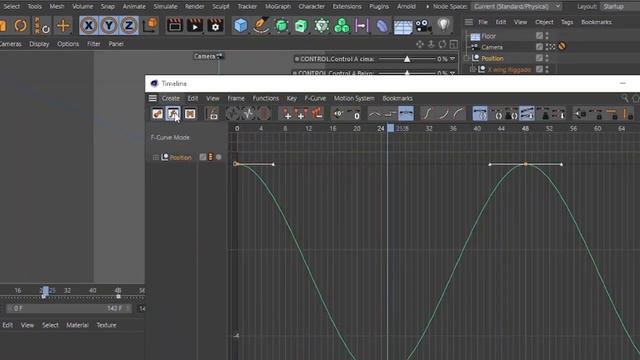Select F-curve keyframe at frame 48
The image size is (640, 360).
tap(526, 164)
